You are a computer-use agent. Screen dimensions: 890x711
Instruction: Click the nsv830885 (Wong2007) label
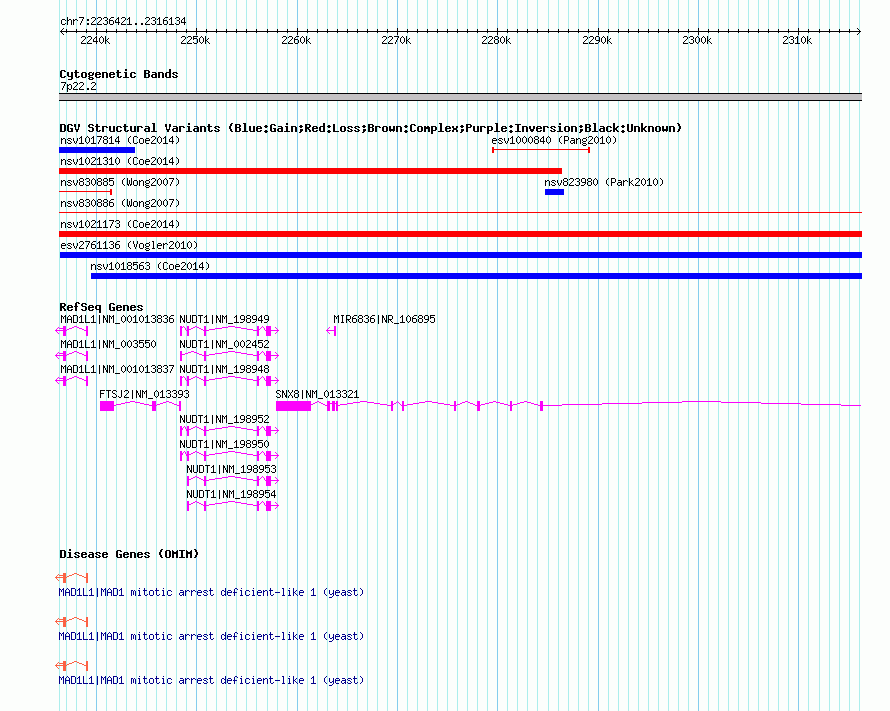pyautogui.click(x=120, y=182)
